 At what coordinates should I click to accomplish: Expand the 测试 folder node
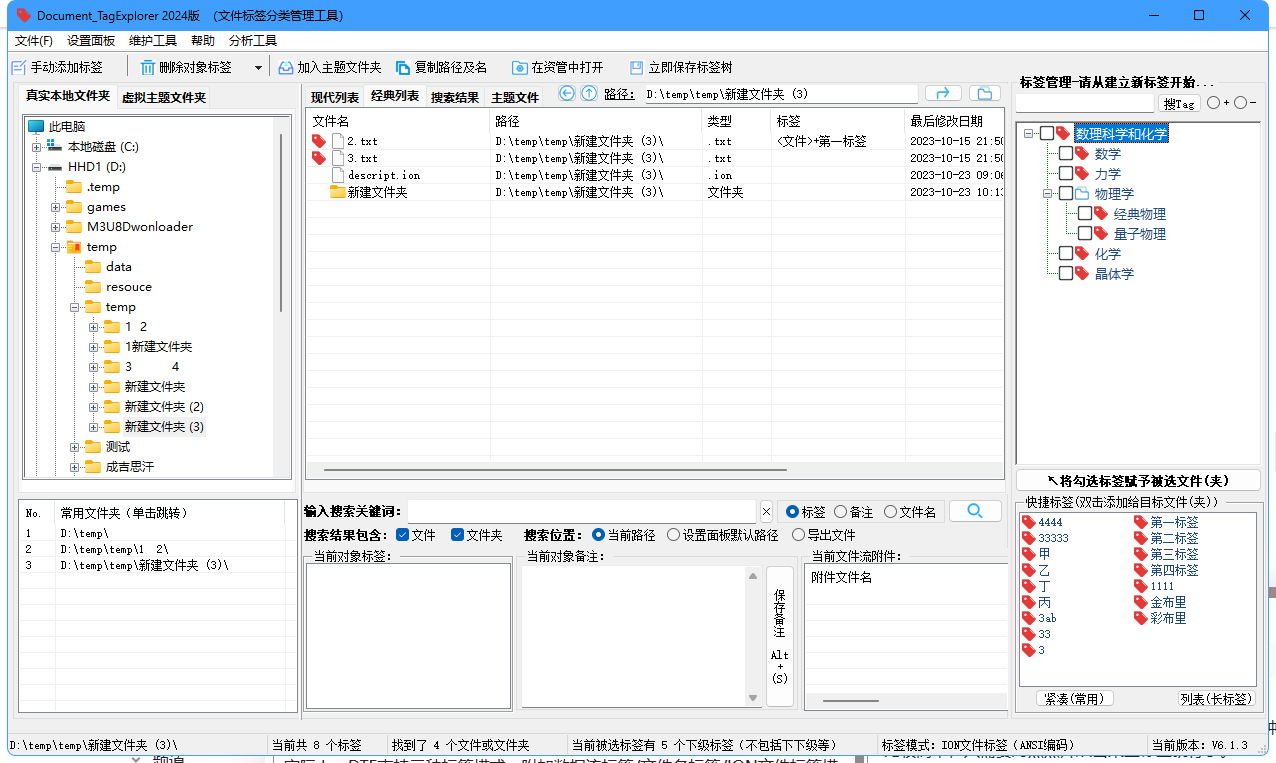pyautogui.click(x=74, y=447)
